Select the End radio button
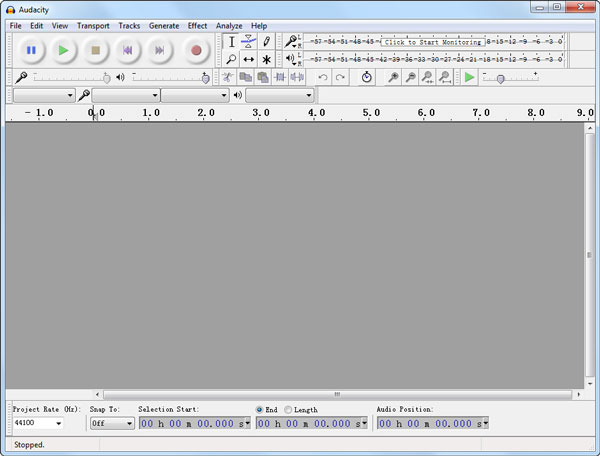Screen dimensions: 600x456 tap(259, 410)
